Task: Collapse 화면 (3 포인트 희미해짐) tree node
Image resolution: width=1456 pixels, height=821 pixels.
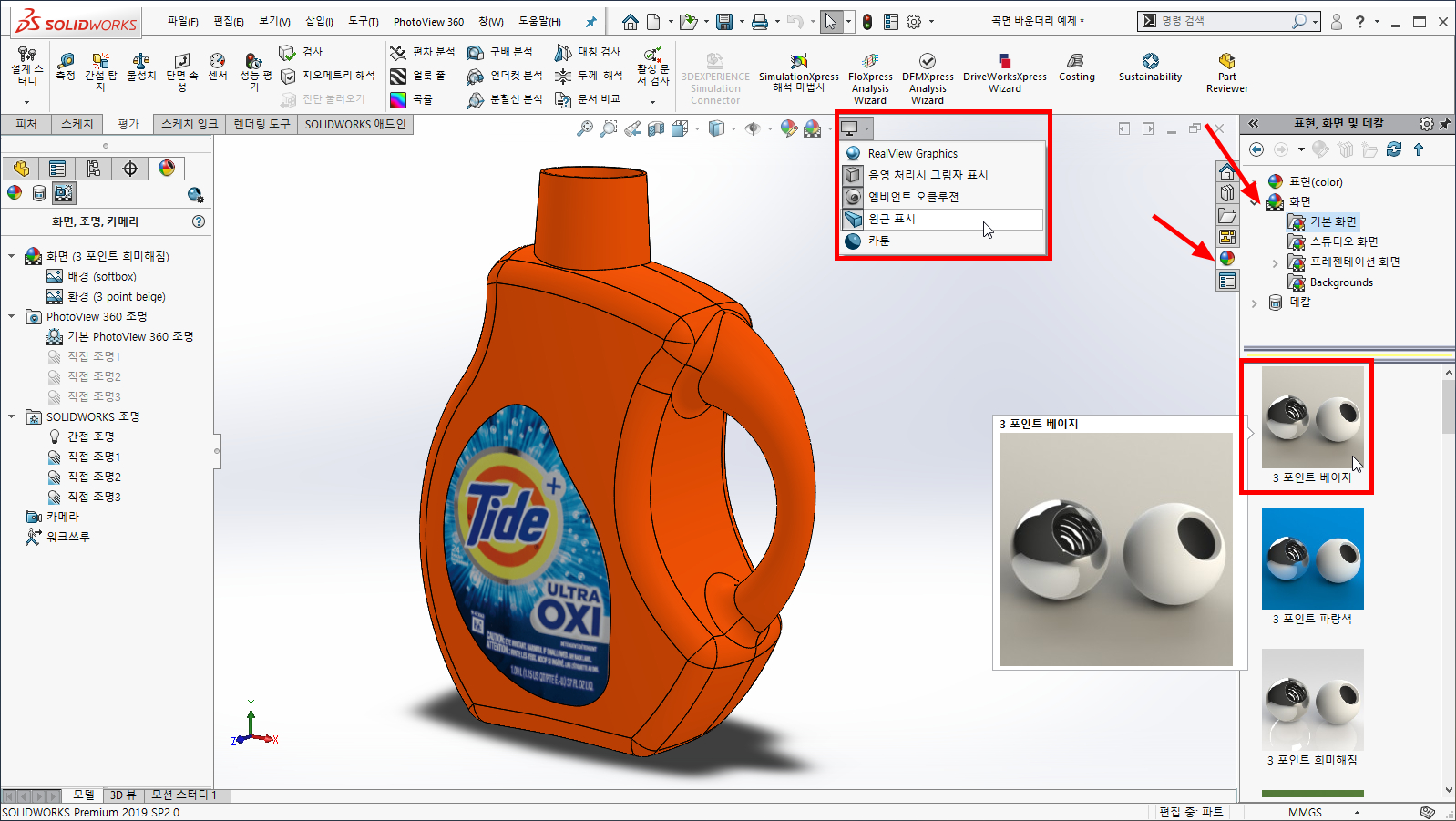Action: click(11, 256)
